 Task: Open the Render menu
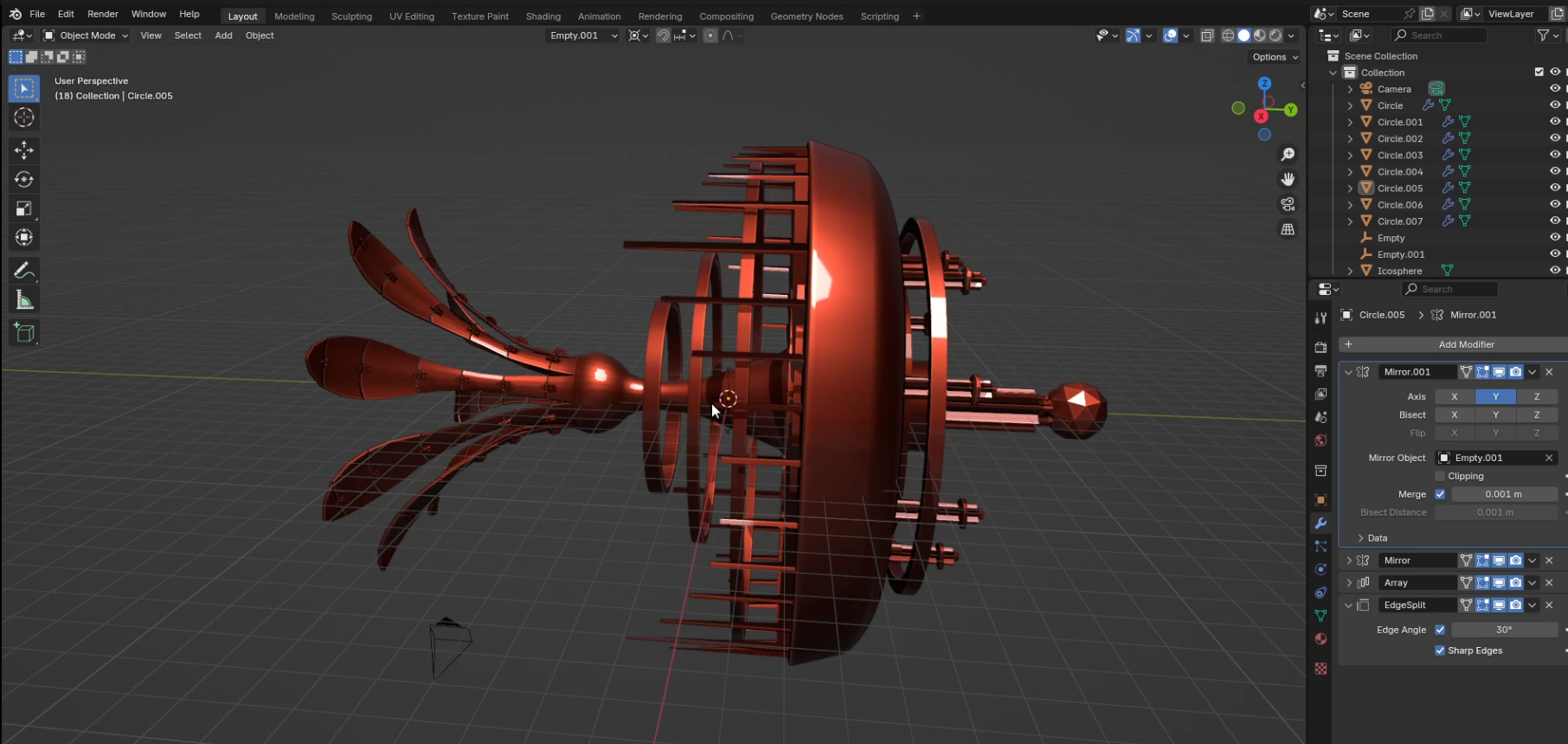(x=103, y=14)
